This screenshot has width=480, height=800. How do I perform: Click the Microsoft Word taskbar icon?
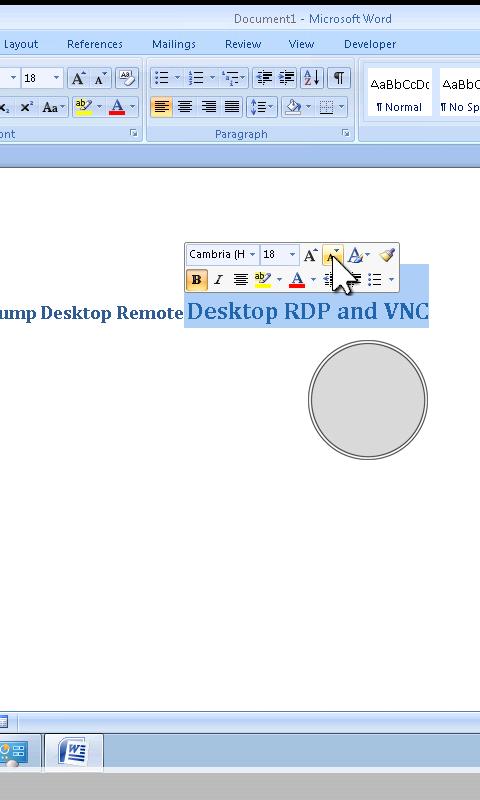click(x=74, y=752)
